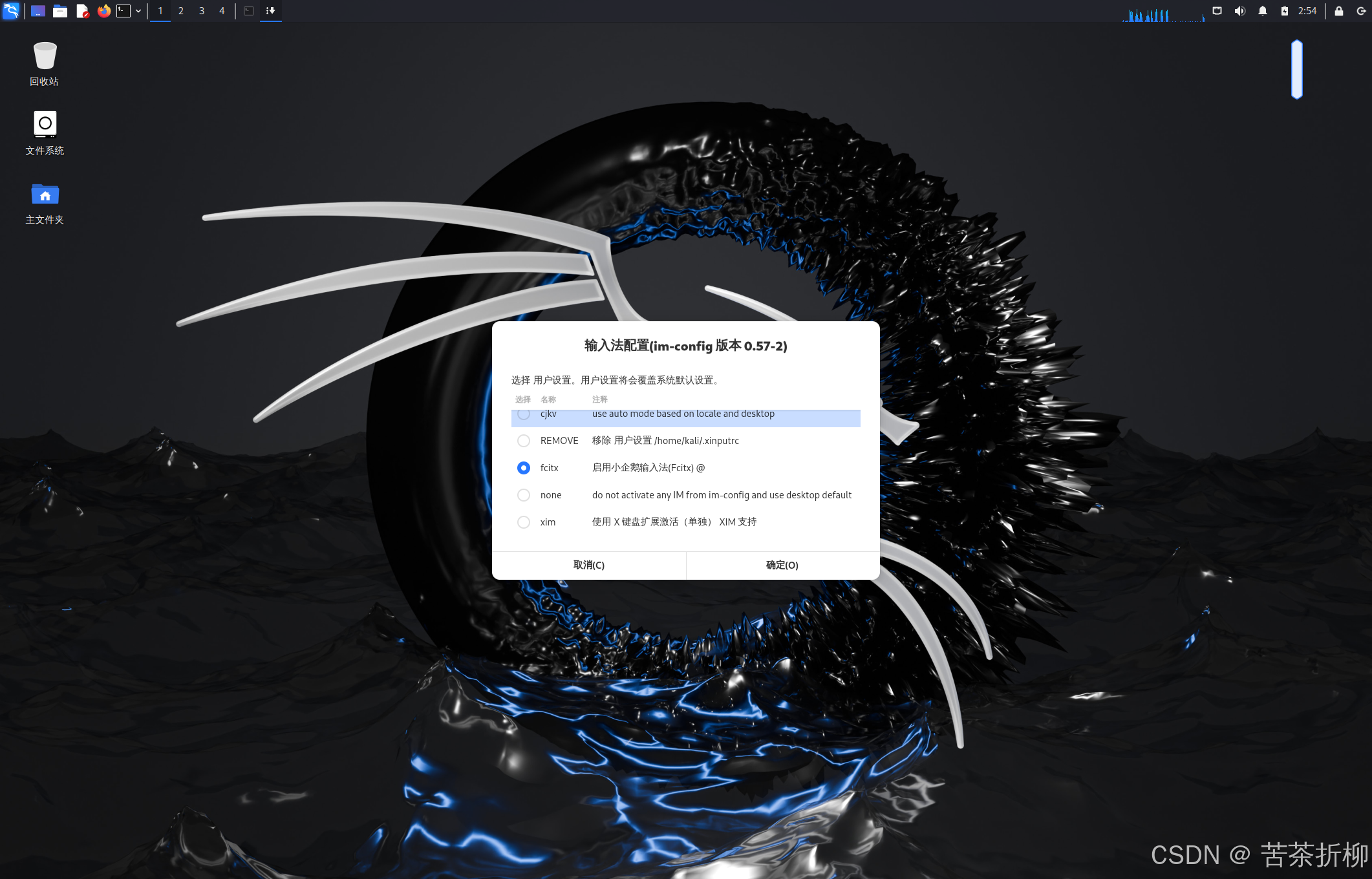Click the 取消(C) cancel button
The image size is (1372, 879).
coord(589,566)
